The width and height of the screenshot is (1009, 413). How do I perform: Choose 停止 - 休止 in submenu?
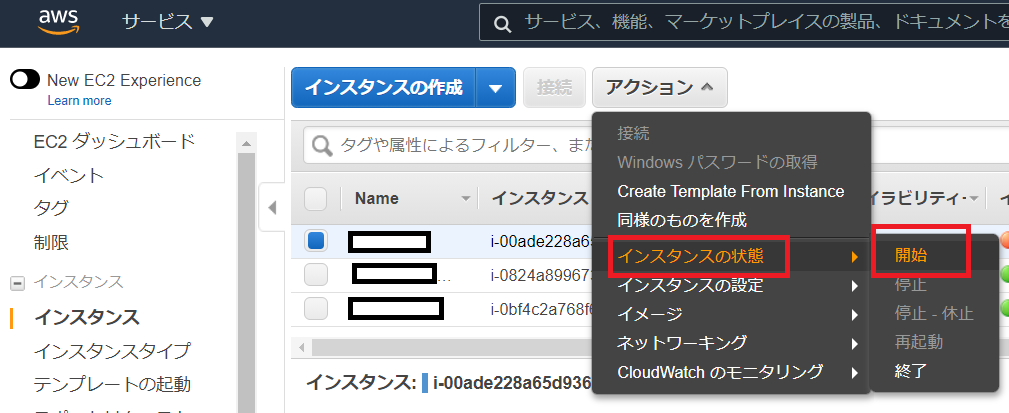(934, 313)
